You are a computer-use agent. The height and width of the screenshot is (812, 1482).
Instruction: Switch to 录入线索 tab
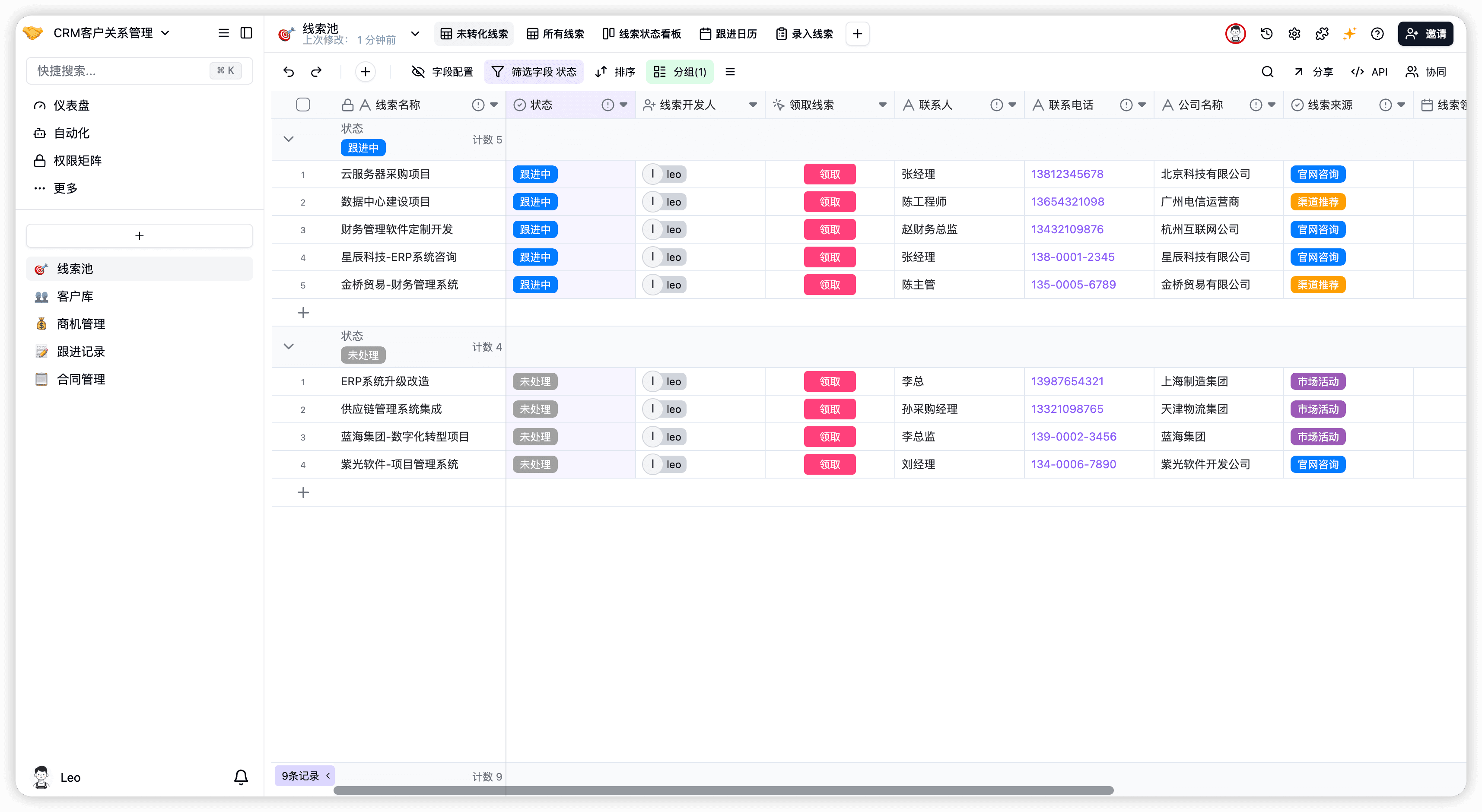tap(804, 34)
